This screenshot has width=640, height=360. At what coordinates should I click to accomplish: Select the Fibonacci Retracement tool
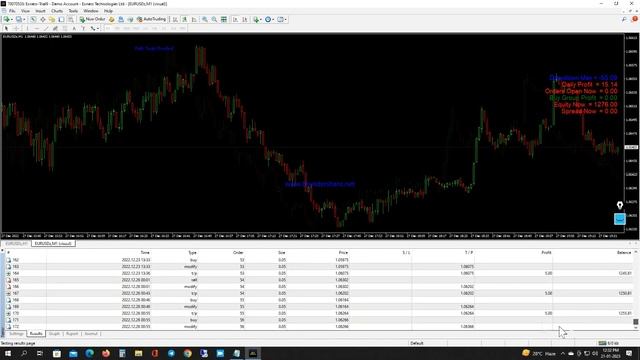click(x=64, y=28)
